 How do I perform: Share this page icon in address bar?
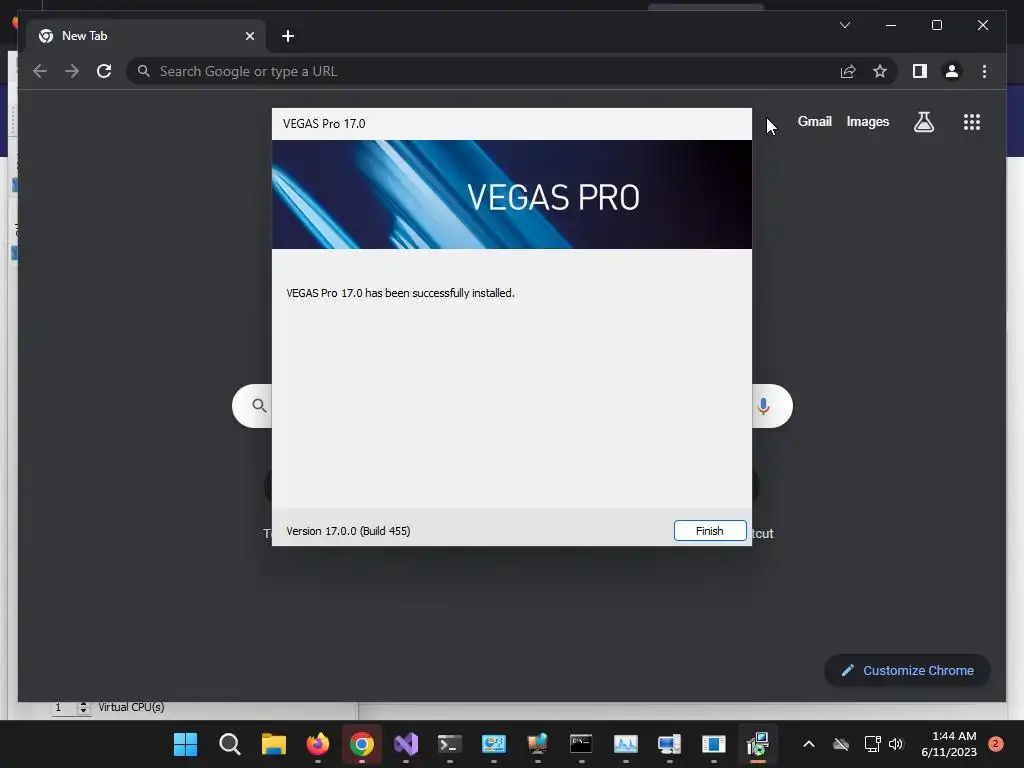pyautogui.click(x=848, y=71)
